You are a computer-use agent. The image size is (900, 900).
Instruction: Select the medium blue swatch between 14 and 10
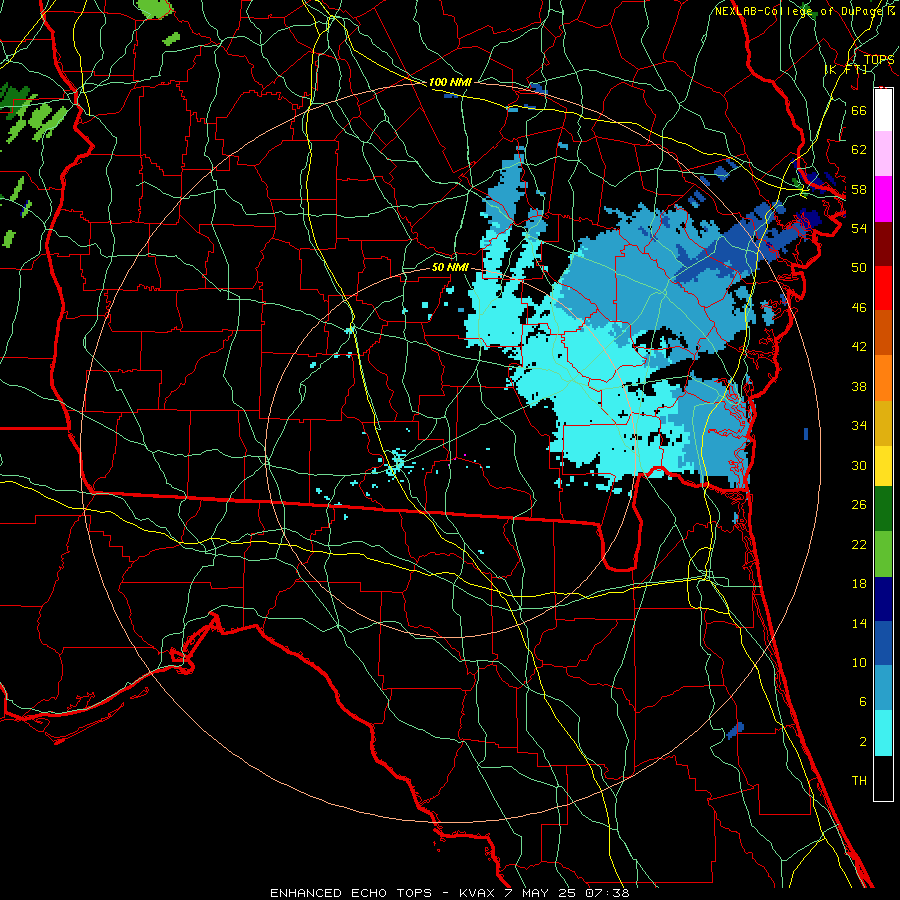883,644
